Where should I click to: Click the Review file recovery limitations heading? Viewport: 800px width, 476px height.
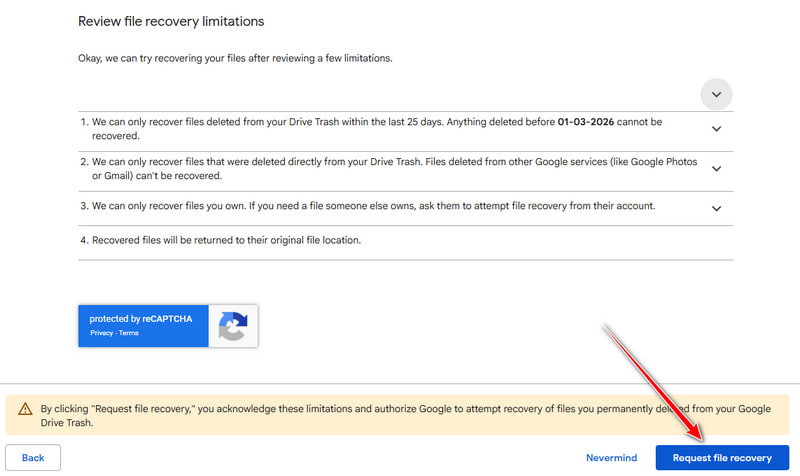(x=171, y=21)
